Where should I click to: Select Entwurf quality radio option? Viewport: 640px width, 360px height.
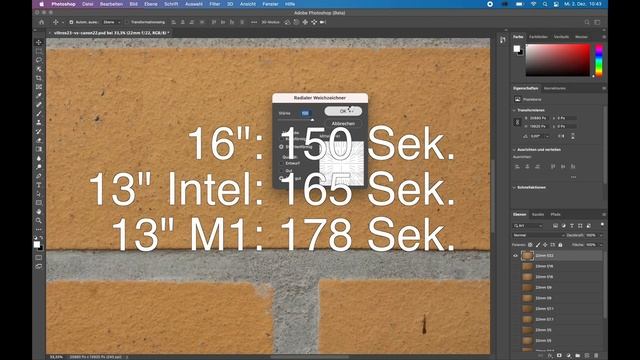281,163
